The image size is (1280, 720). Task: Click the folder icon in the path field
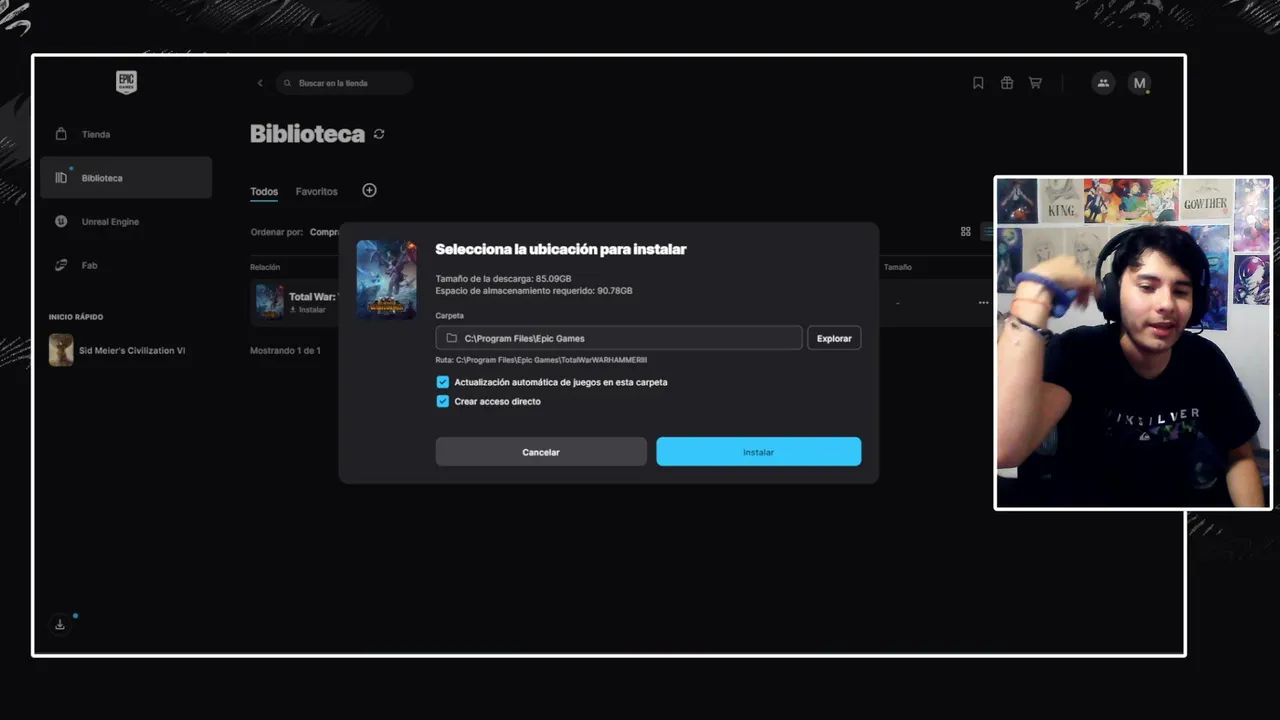pos(452,338)
